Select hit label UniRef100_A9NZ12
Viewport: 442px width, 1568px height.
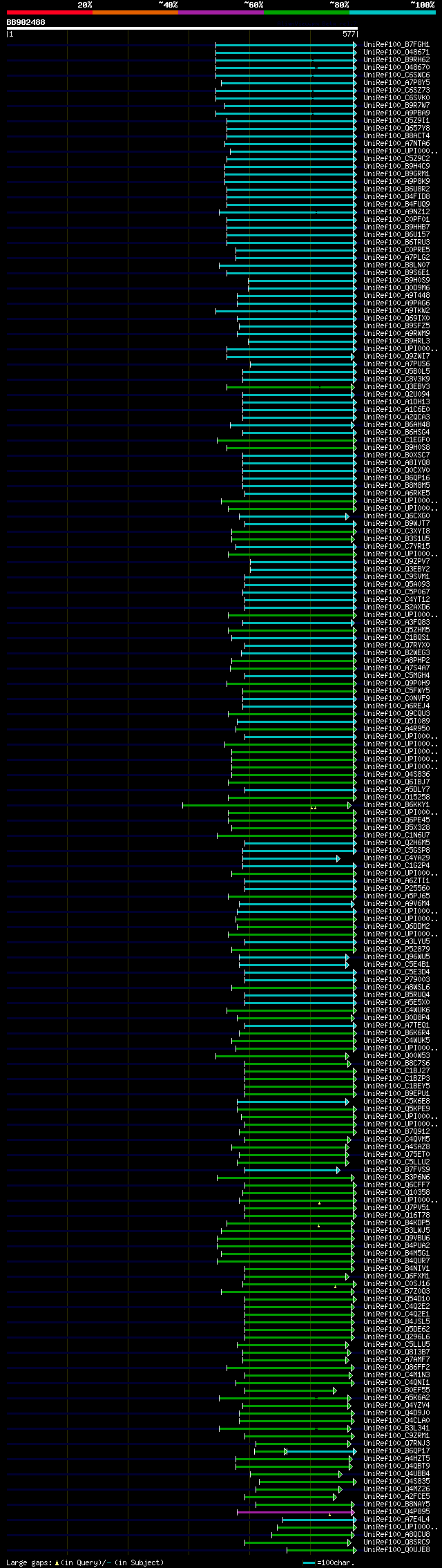[x=396, y=211]
